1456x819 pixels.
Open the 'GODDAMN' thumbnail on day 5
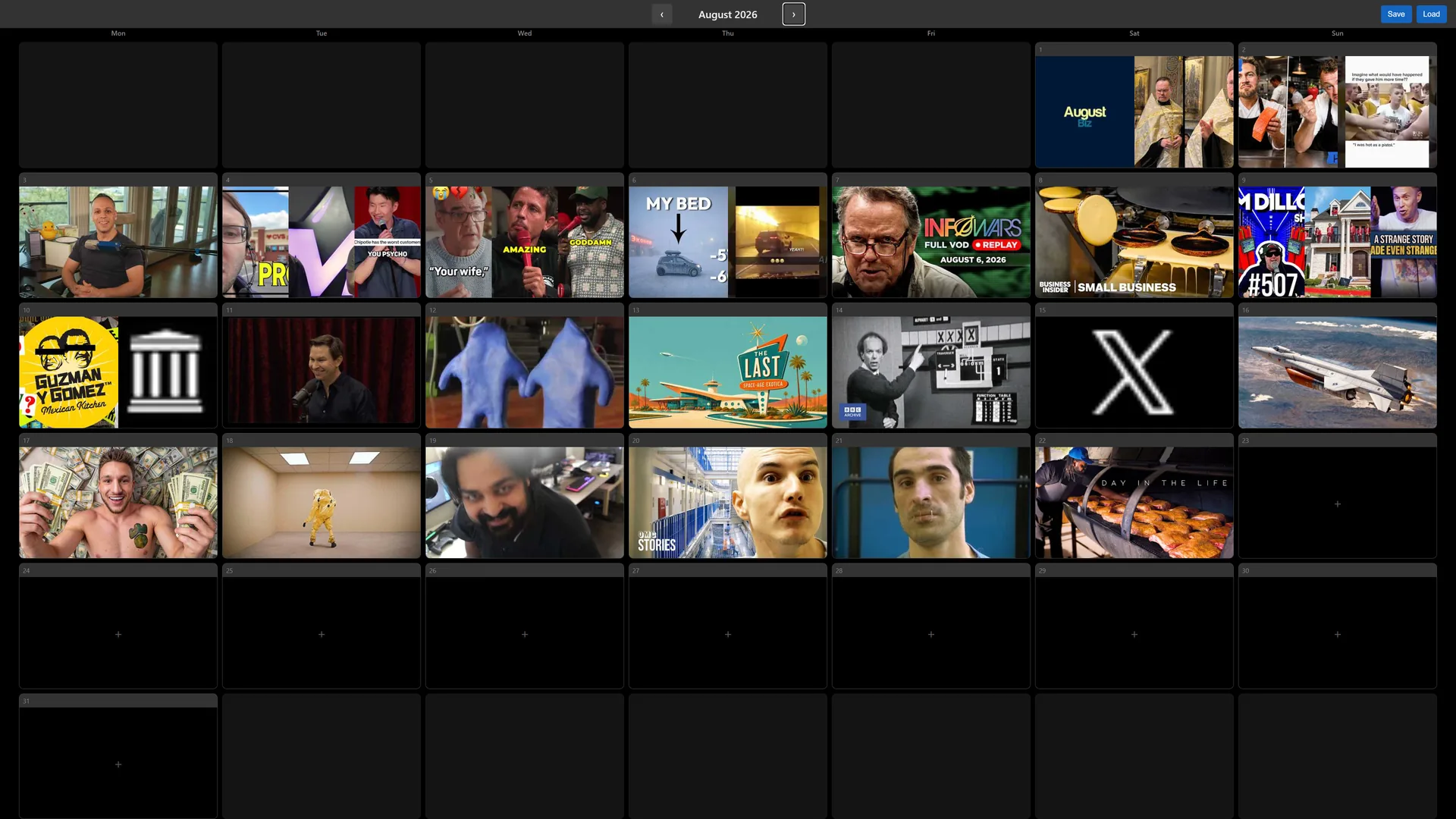click(591, 242)
